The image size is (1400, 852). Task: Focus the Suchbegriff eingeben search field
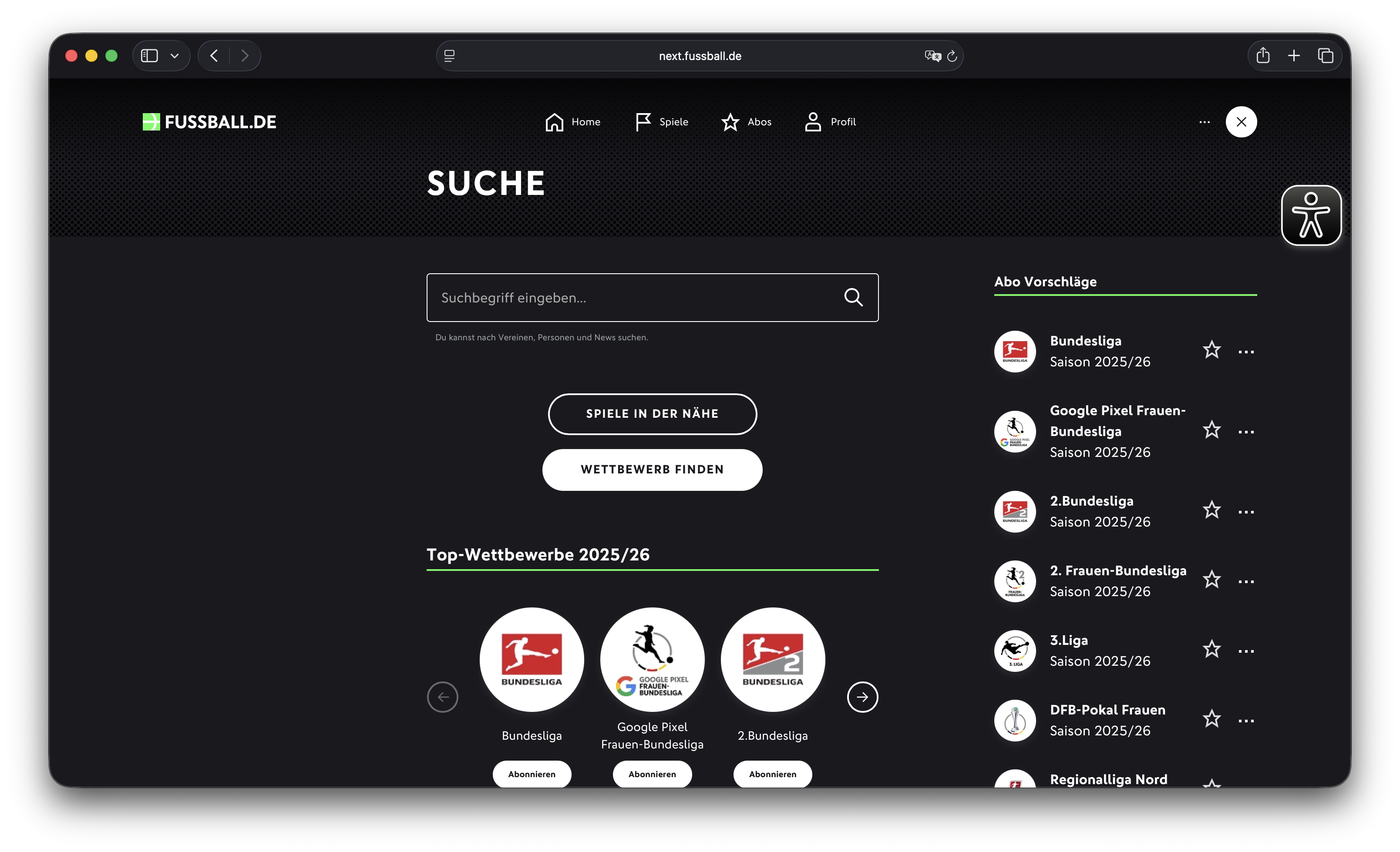tap(652, 297)
